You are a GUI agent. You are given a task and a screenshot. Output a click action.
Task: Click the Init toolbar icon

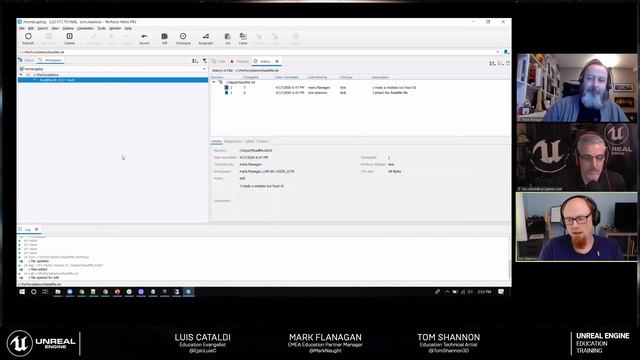(228, 38)
